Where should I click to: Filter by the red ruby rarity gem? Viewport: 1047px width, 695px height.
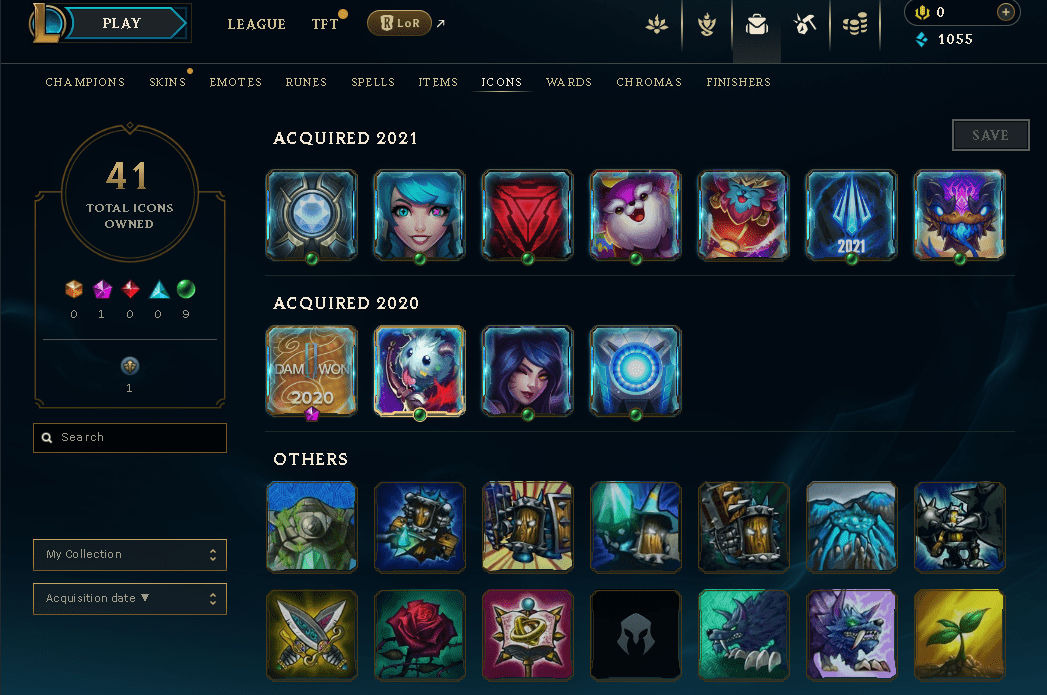pos(130,289)
